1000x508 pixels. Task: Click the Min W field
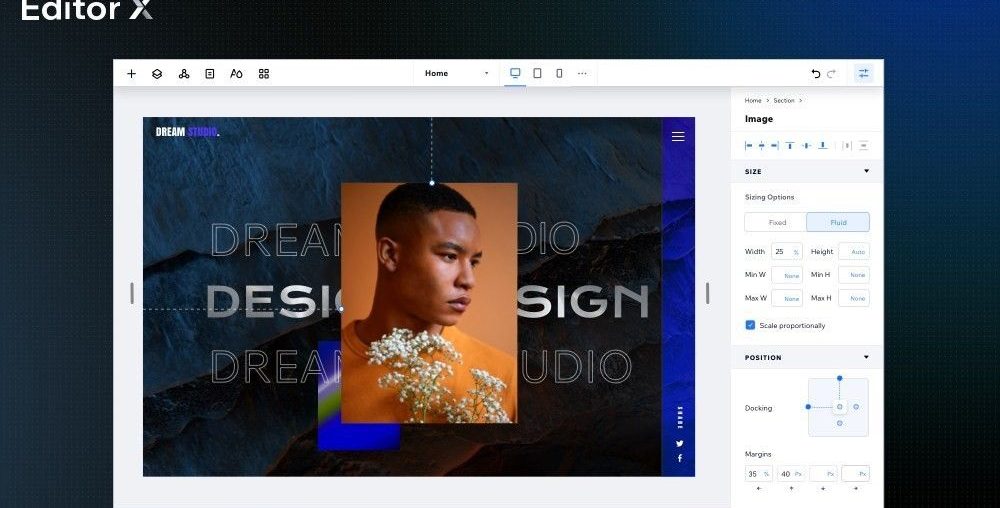[x=786, y=275]
